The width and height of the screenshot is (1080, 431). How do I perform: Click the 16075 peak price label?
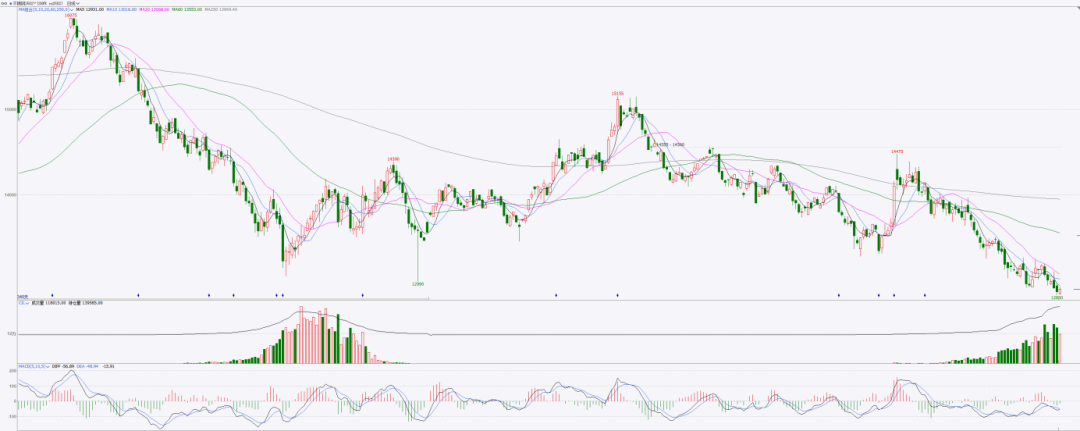click(70, 16)
